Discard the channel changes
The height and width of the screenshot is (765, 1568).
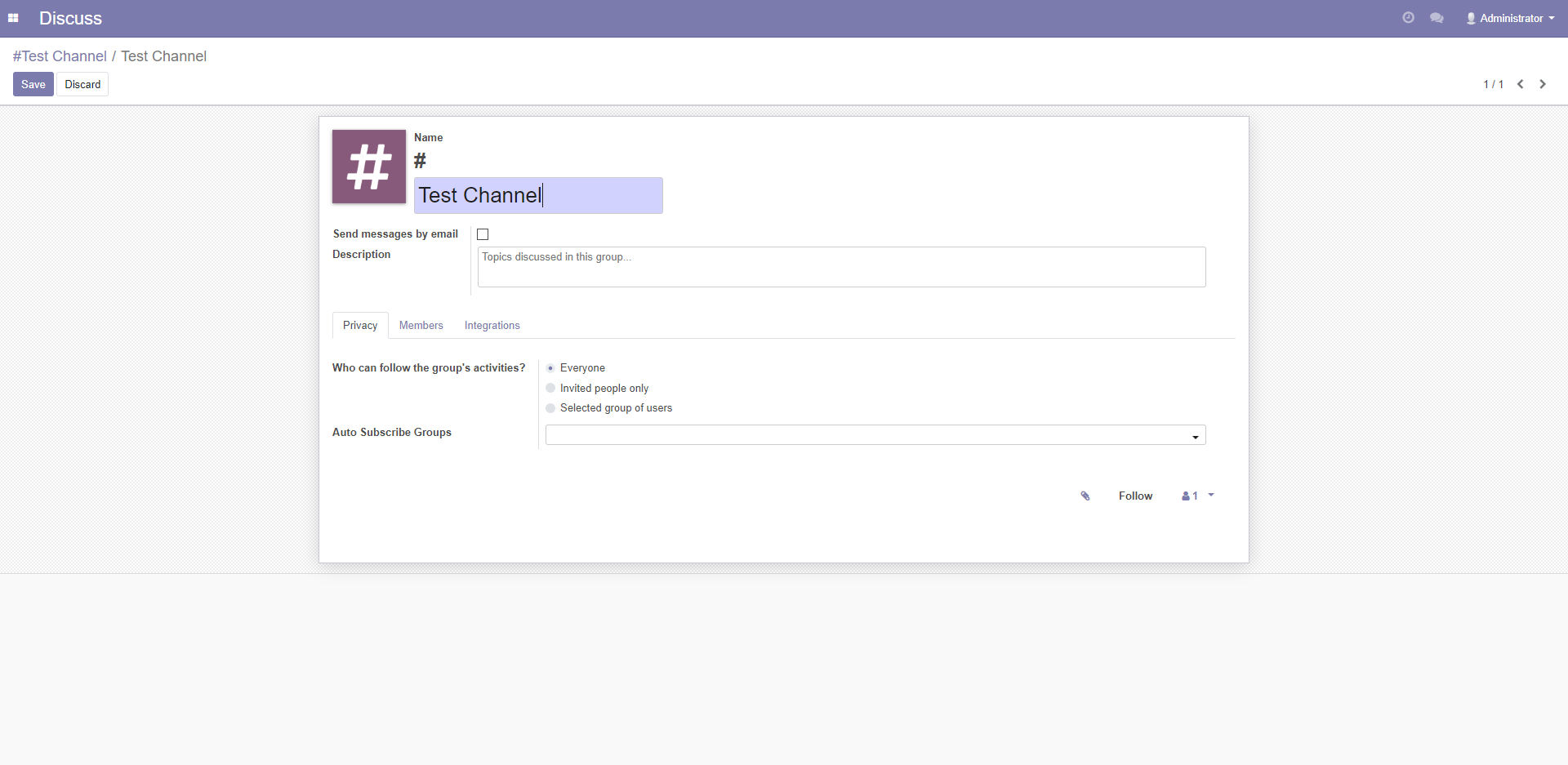(82, 84)
